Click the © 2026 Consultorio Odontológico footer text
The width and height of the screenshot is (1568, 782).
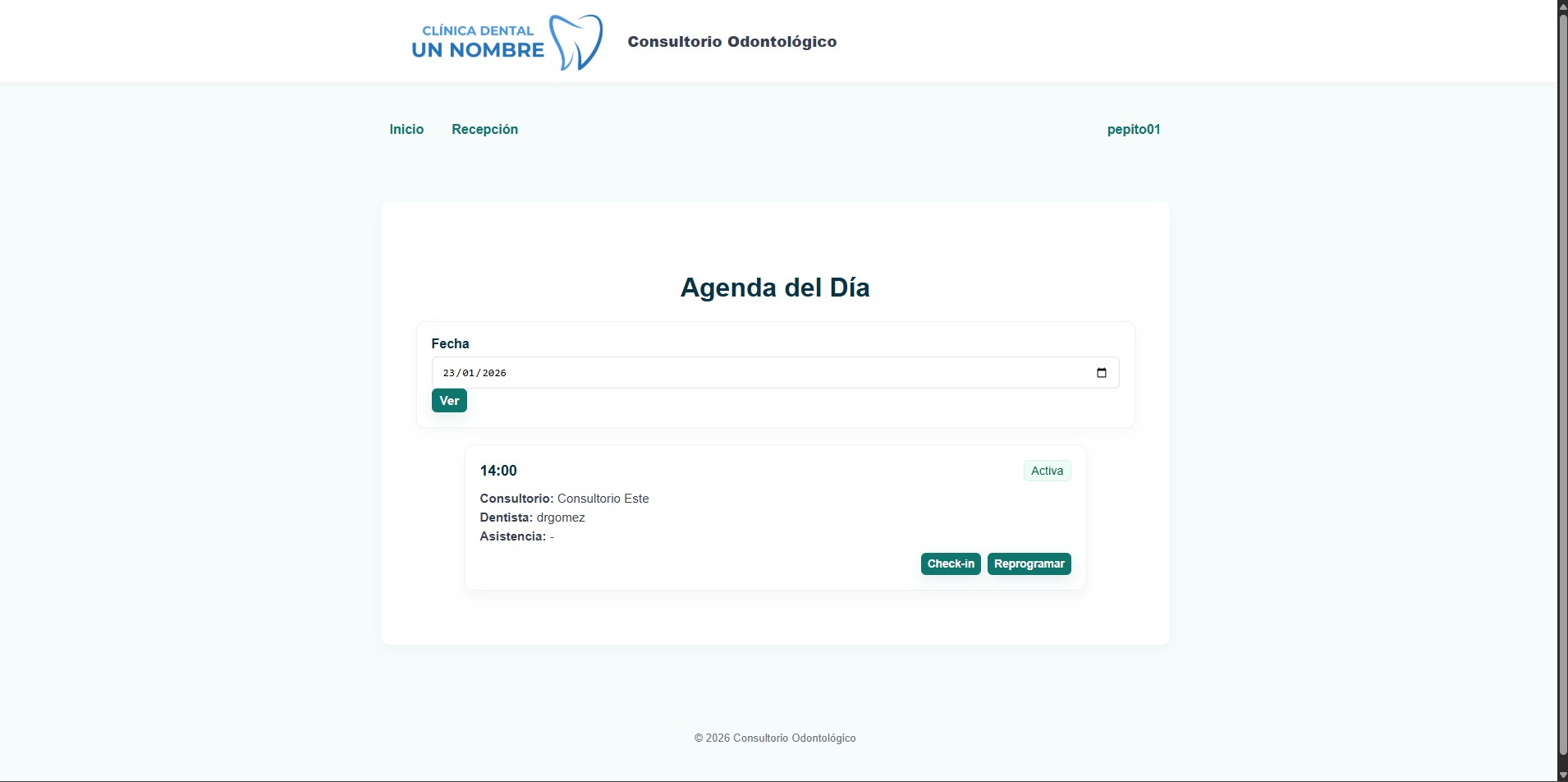click(774, 738)
